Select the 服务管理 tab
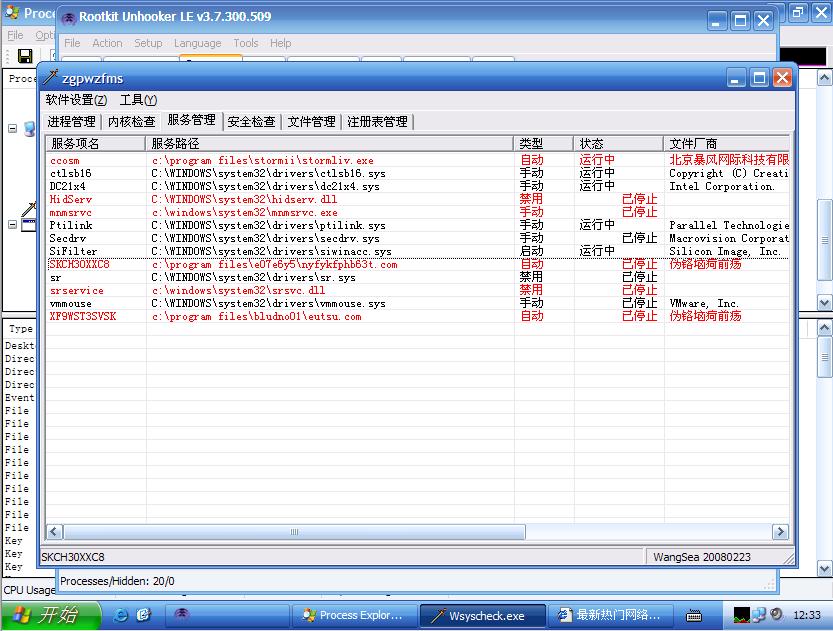This screenshot has width=833, height=631. 192,120
